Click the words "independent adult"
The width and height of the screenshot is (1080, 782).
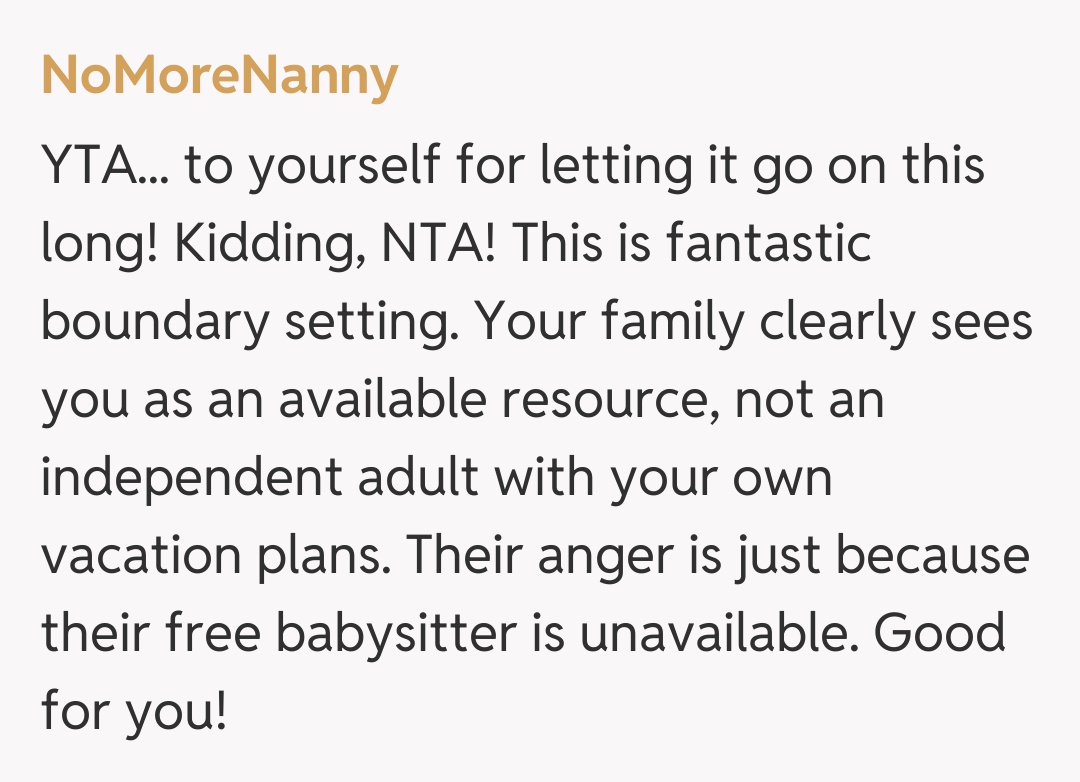tap(260, 477)
